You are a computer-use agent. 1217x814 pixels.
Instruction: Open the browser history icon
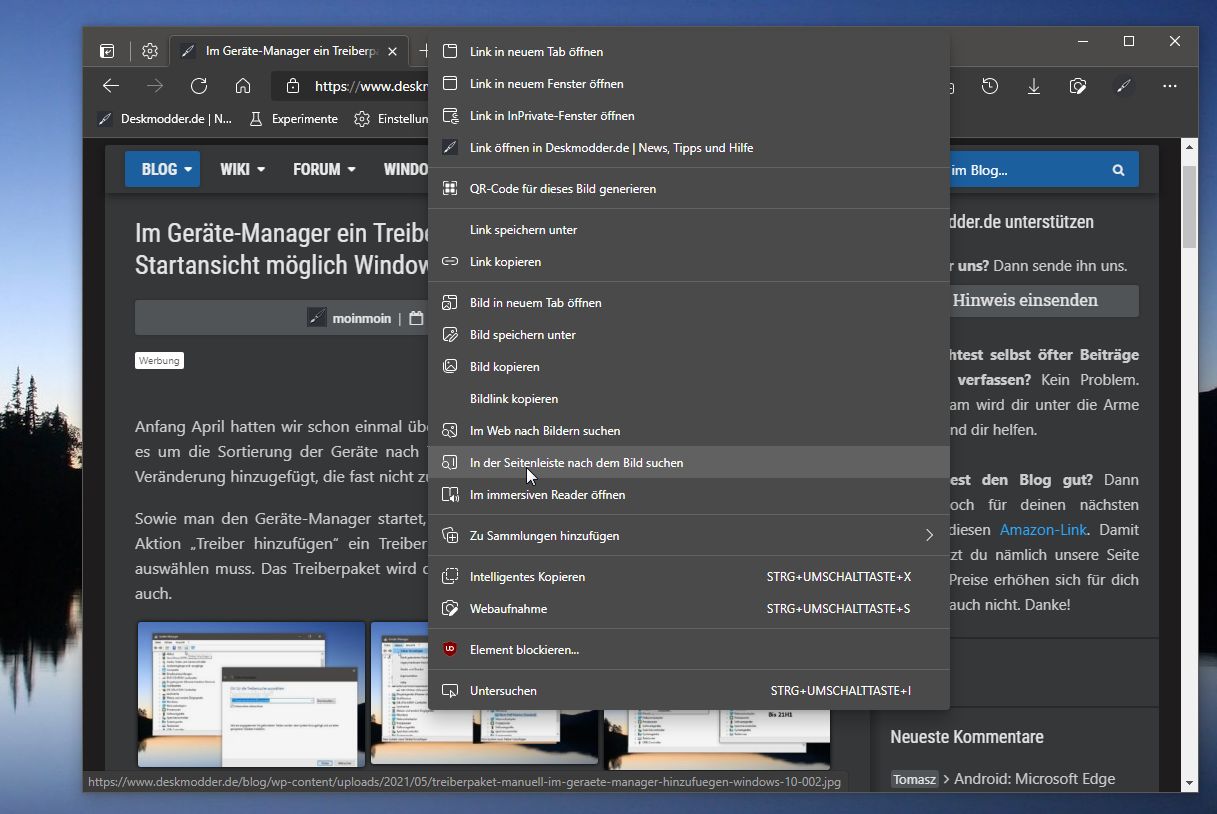(990, 86)
